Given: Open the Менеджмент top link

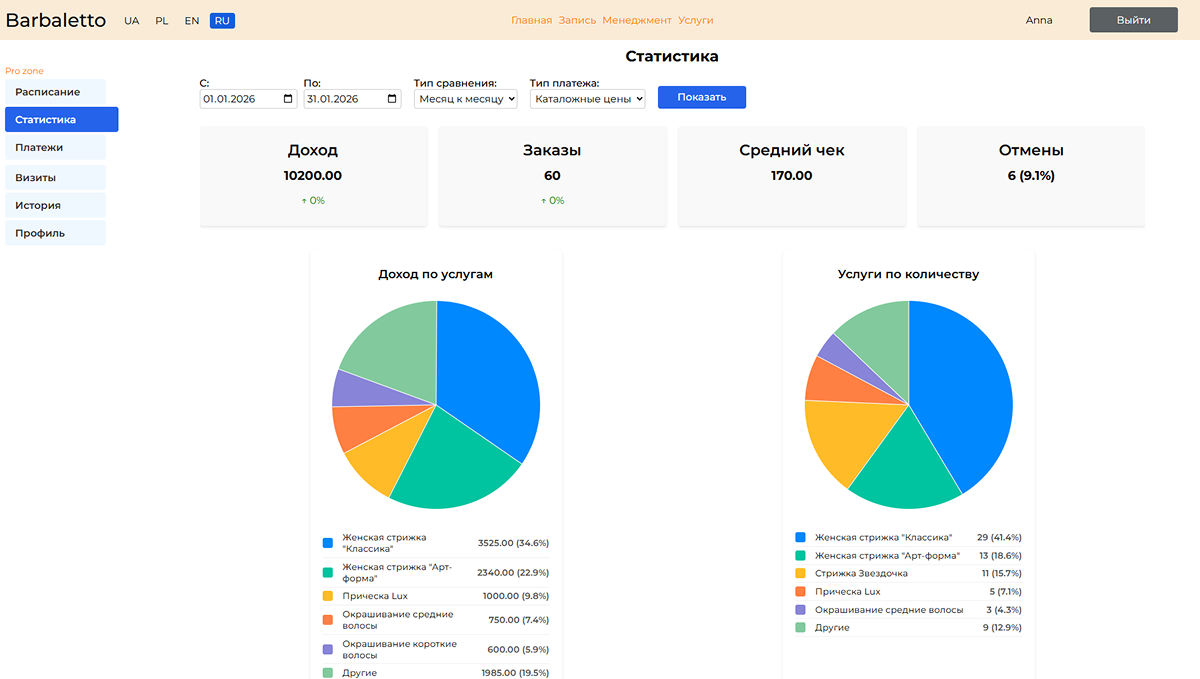Looking at the screenshot, I should point(637,20).
